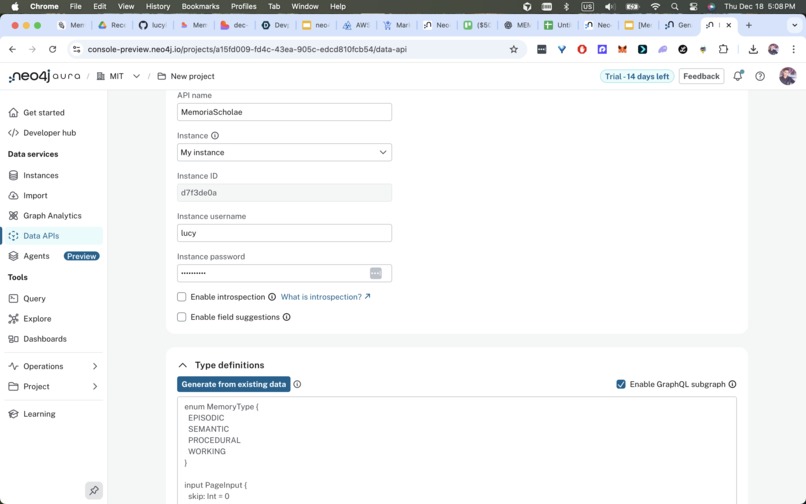
Task: Open the Instance dropdown
Action: pos(284,152)
